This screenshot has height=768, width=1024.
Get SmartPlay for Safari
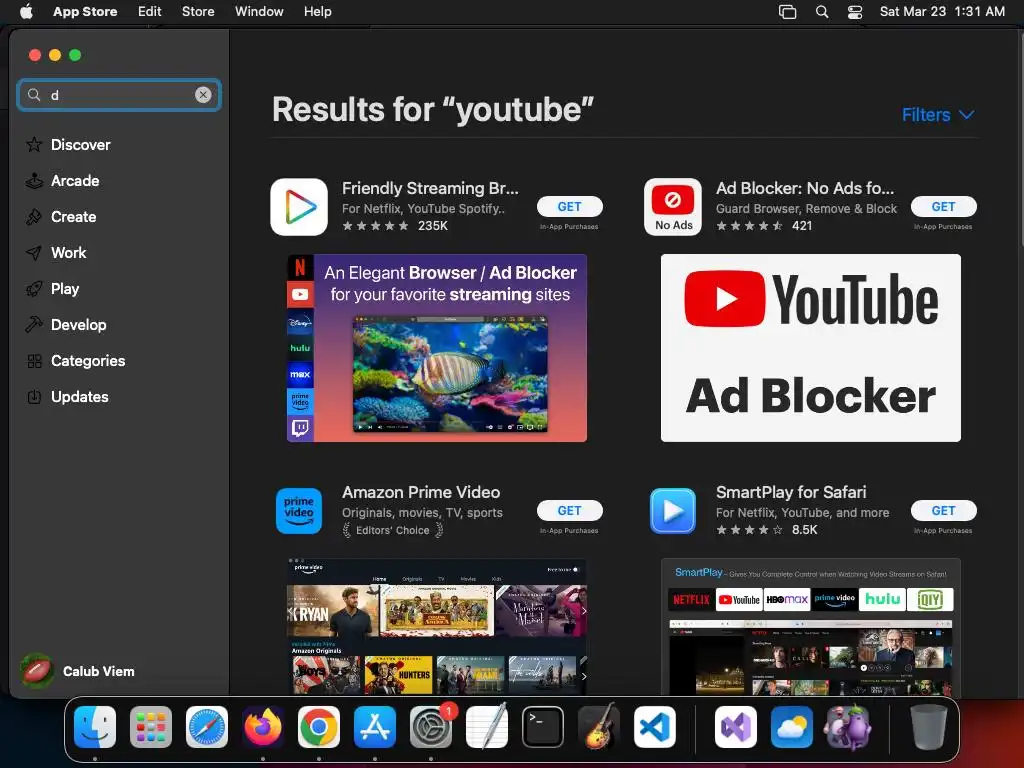click(x=944, y=510)
